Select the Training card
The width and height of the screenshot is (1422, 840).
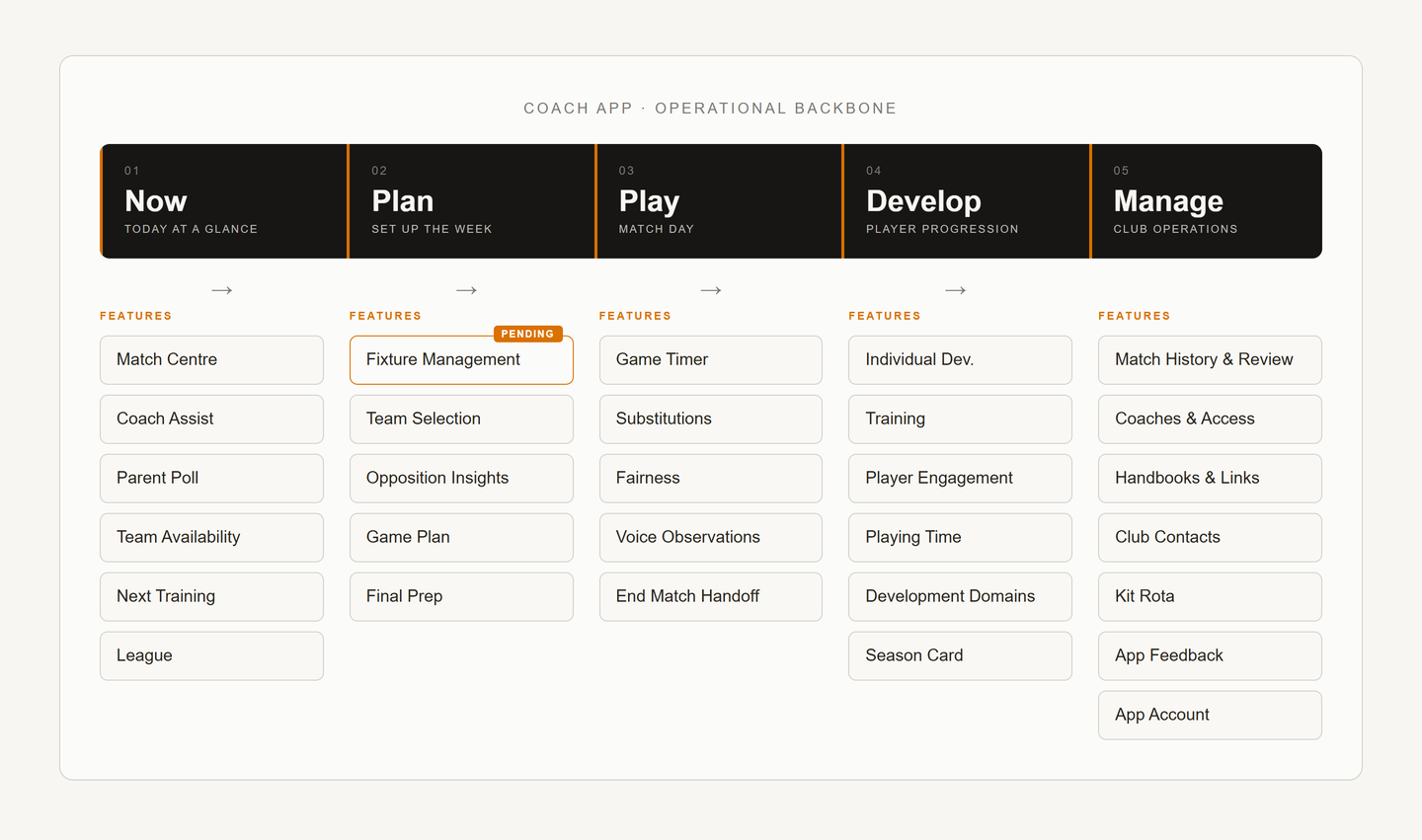coord(960,420)
